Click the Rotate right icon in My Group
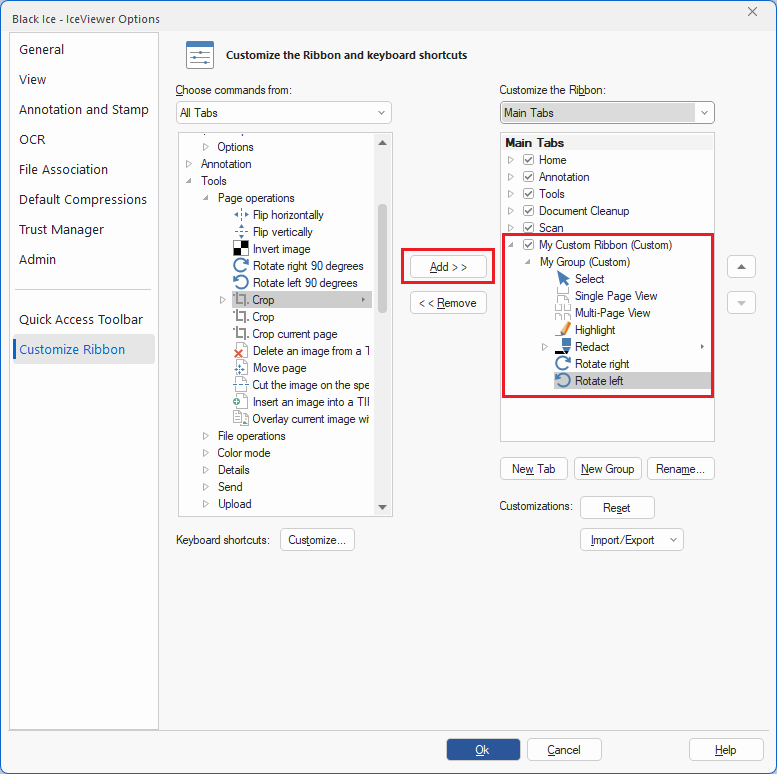This screenshot has height=774, width=777. coord(563,364)
